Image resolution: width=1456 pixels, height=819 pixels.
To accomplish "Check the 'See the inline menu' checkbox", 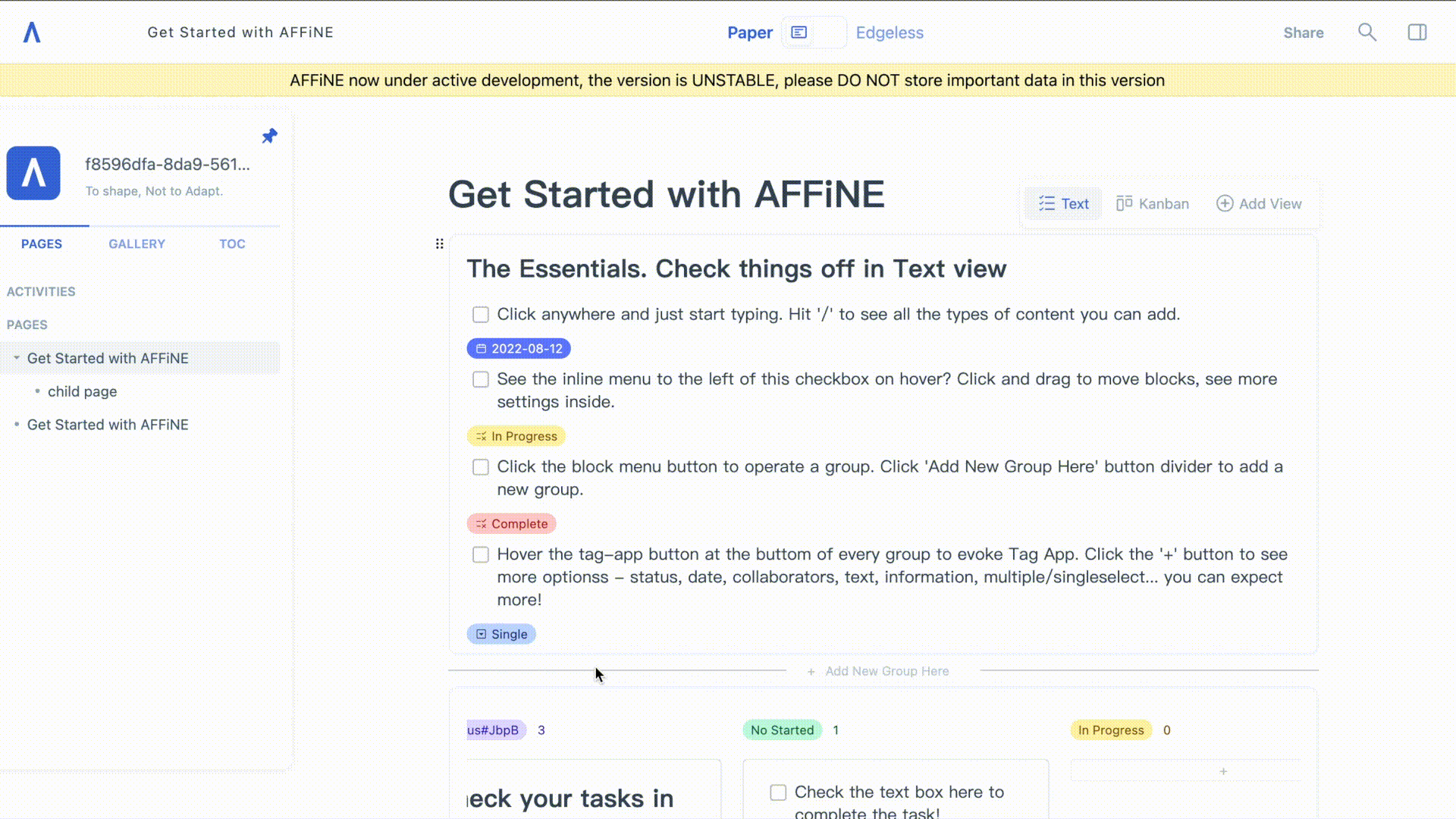I will [x=481, y=379].
